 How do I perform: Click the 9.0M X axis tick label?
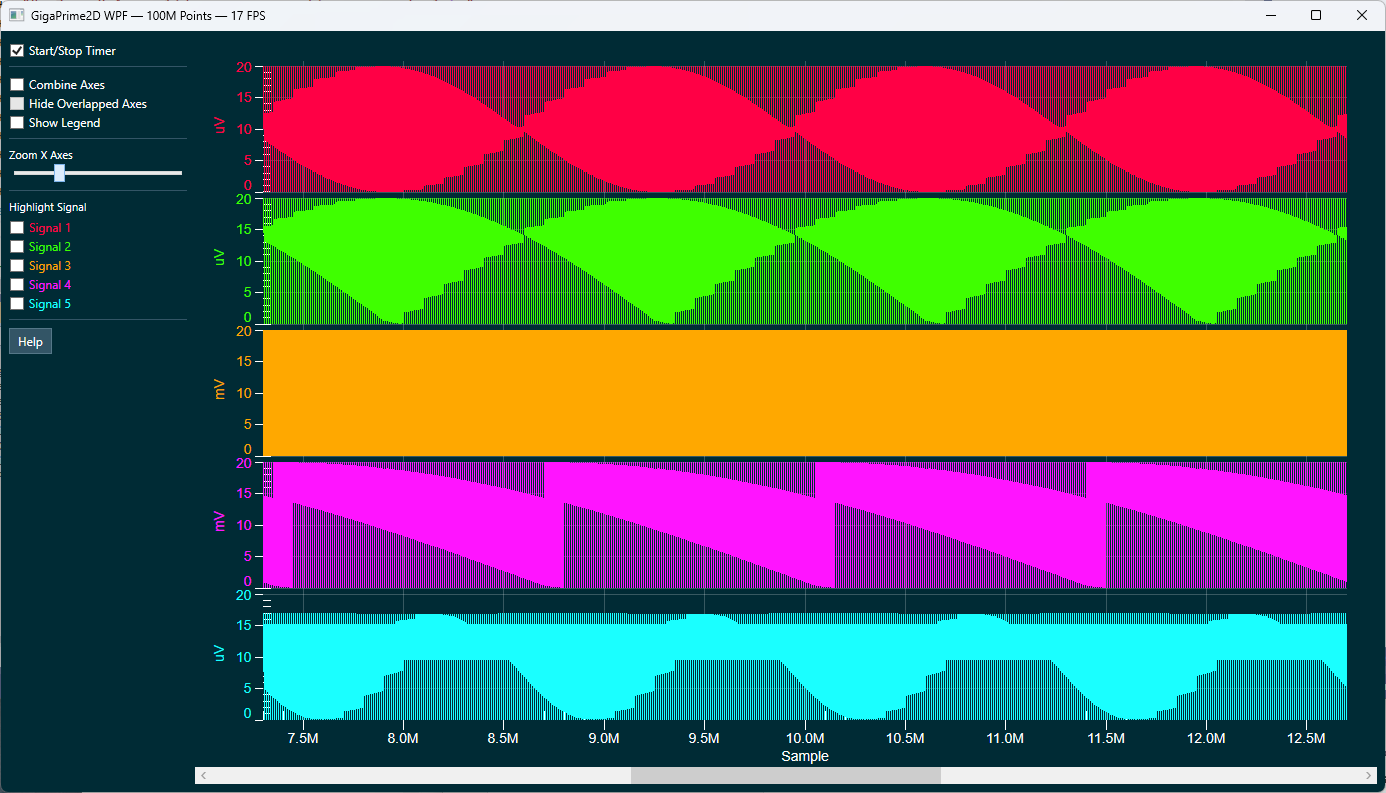(604, 738)
